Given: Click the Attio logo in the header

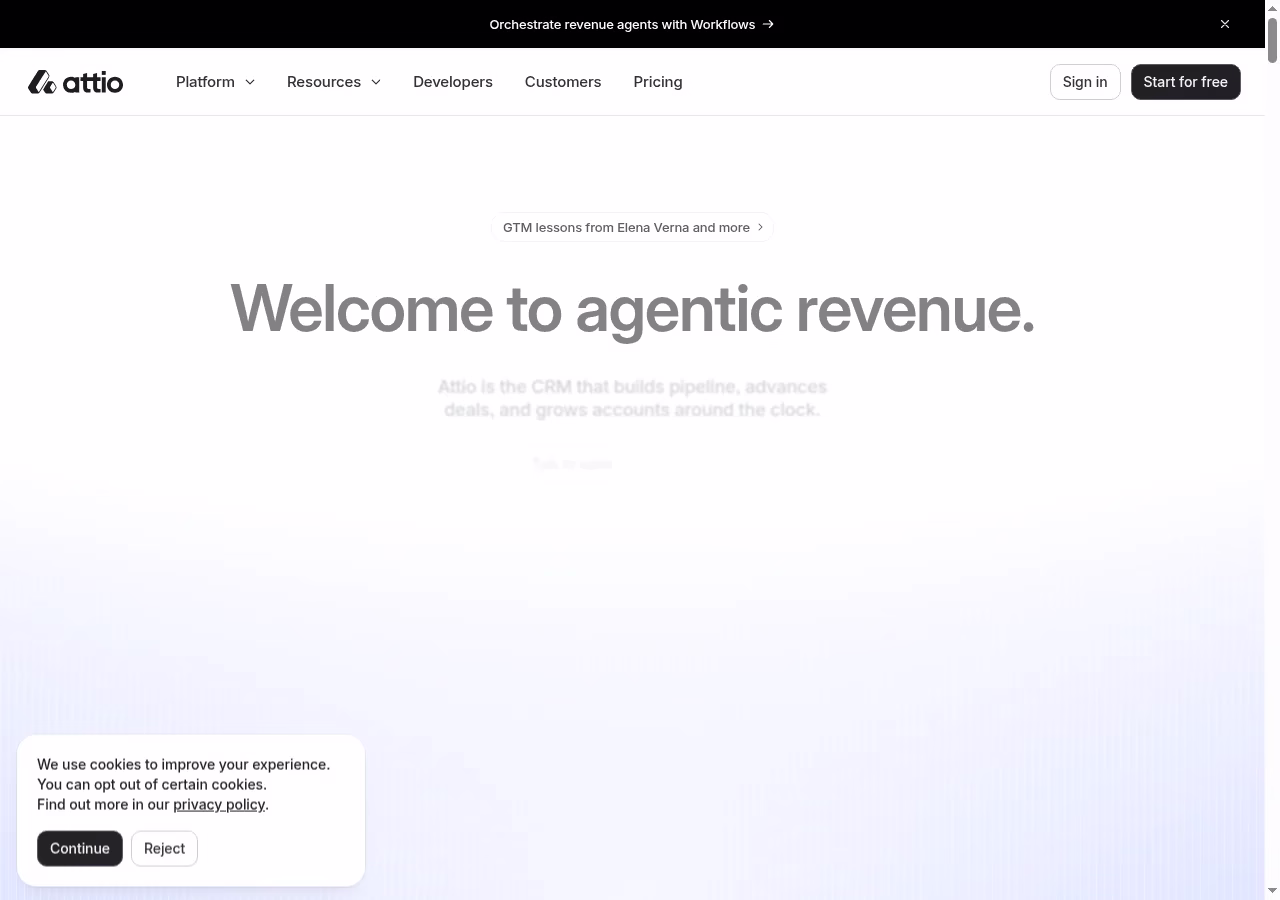Looking at the screenshot, I should (76, 82).
